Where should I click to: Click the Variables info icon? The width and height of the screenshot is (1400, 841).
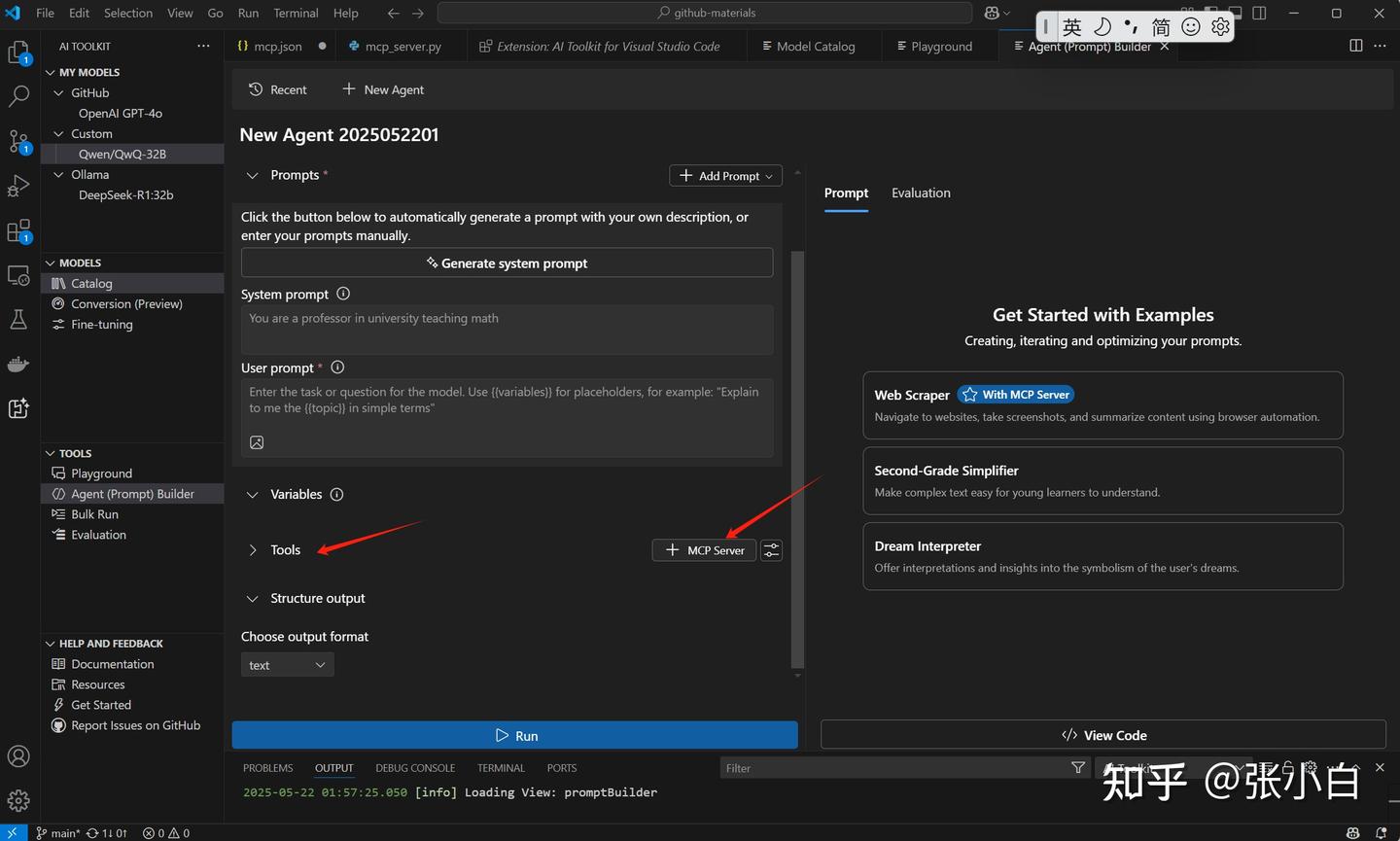[336, 494]
